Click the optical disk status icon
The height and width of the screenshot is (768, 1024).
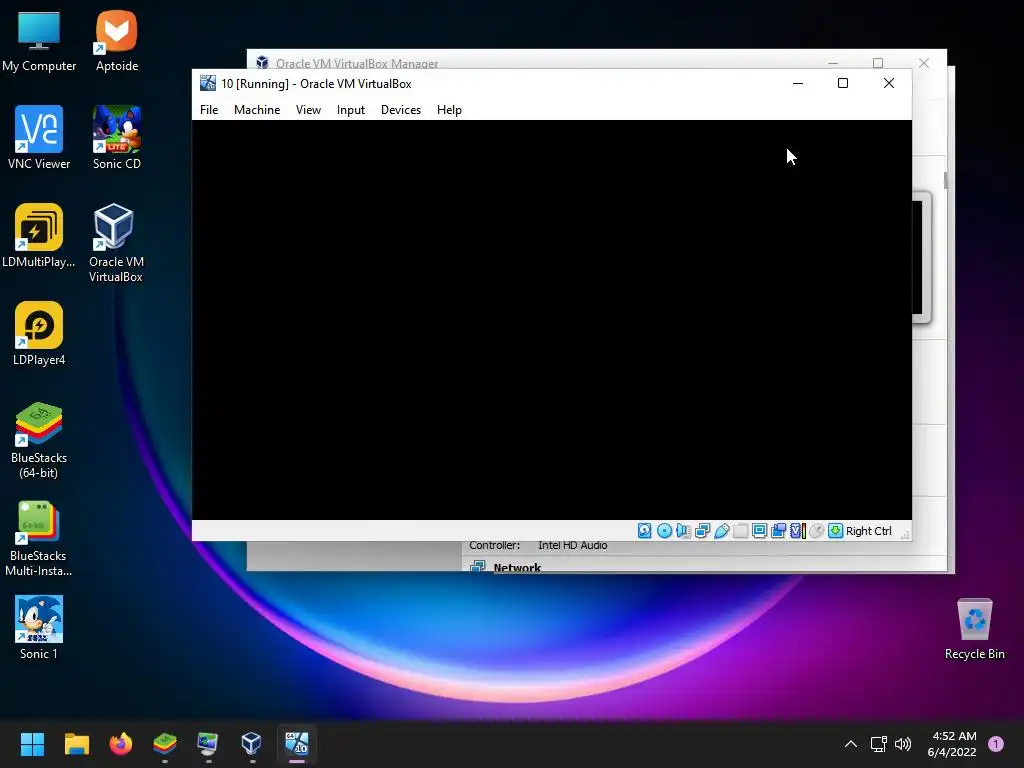664,531
